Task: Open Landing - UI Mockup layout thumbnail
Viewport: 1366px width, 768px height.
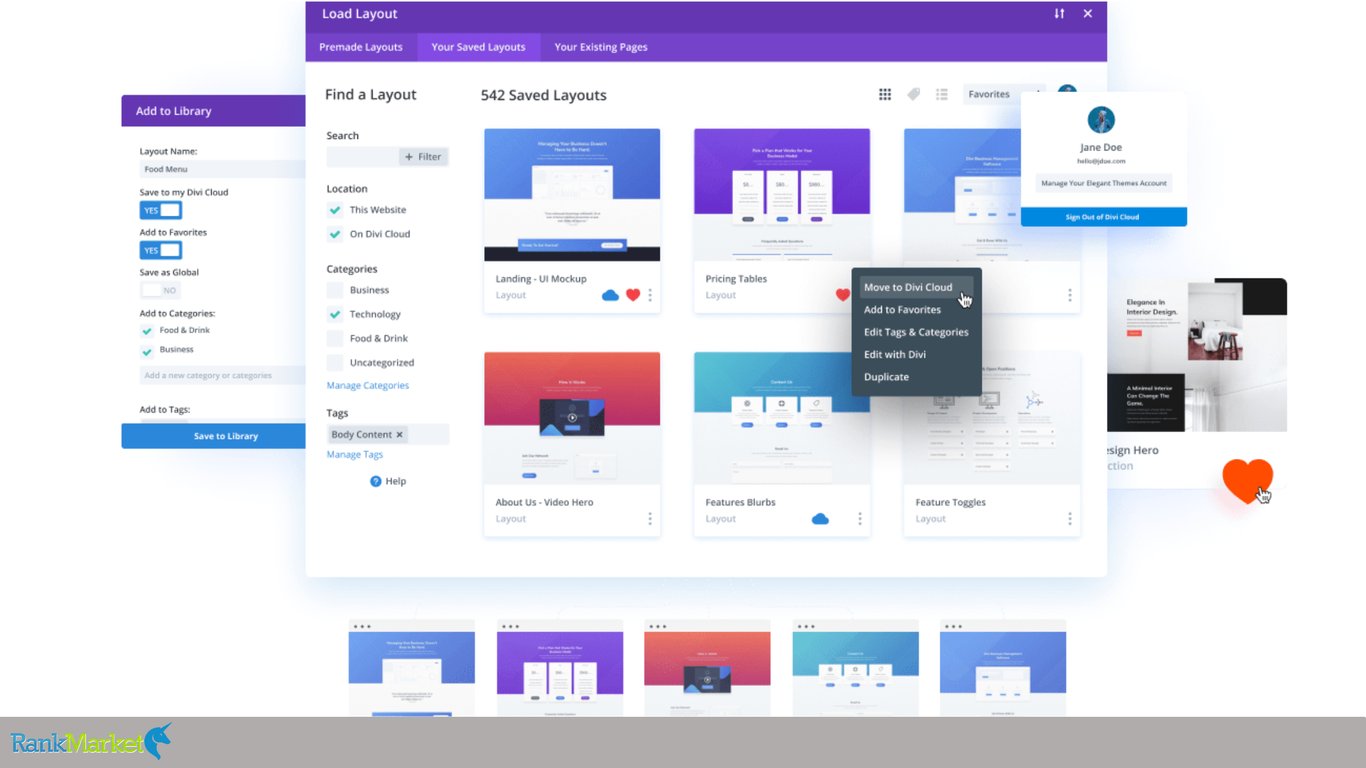Action: (x=572, y=195)
